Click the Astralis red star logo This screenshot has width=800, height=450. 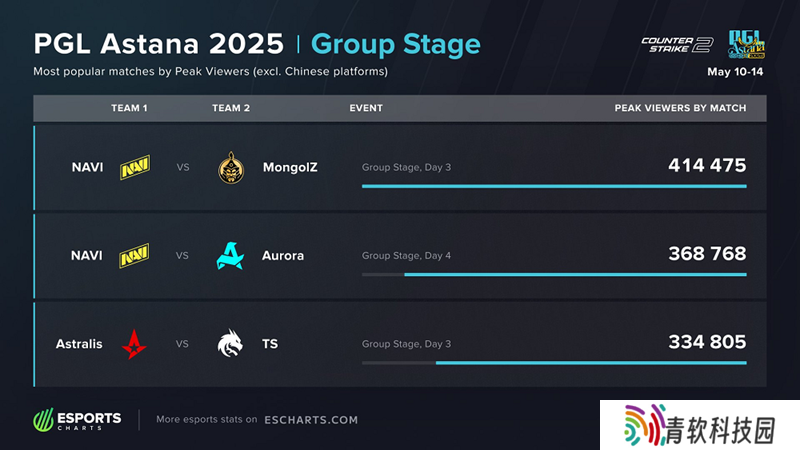134,344
